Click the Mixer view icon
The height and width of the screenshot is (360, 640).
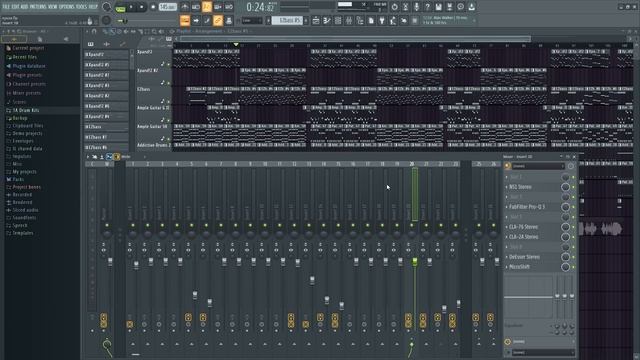(x=349, y=20)
